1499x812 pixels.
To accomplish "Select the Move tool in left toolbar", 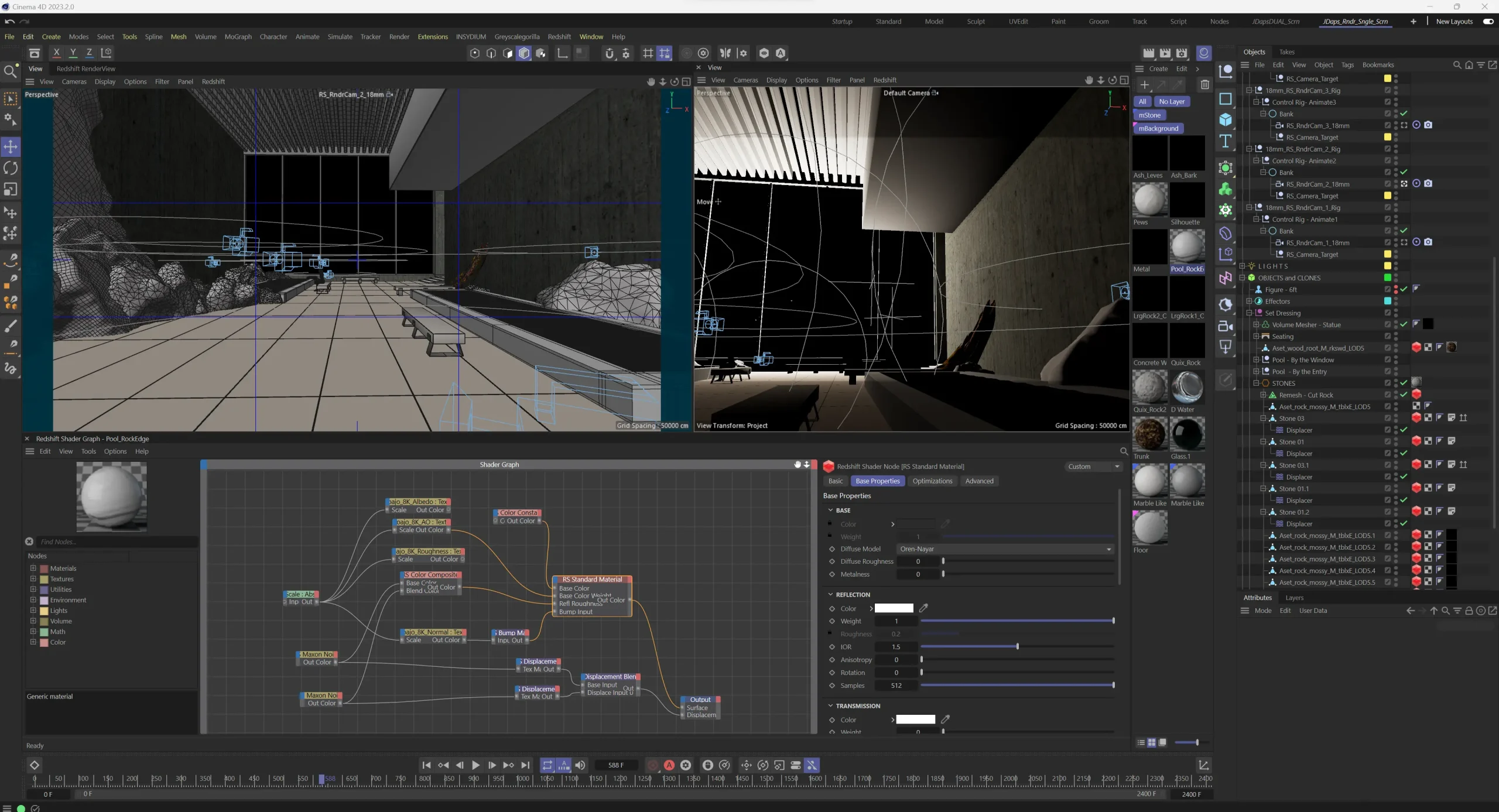I will tap(11, 147).
